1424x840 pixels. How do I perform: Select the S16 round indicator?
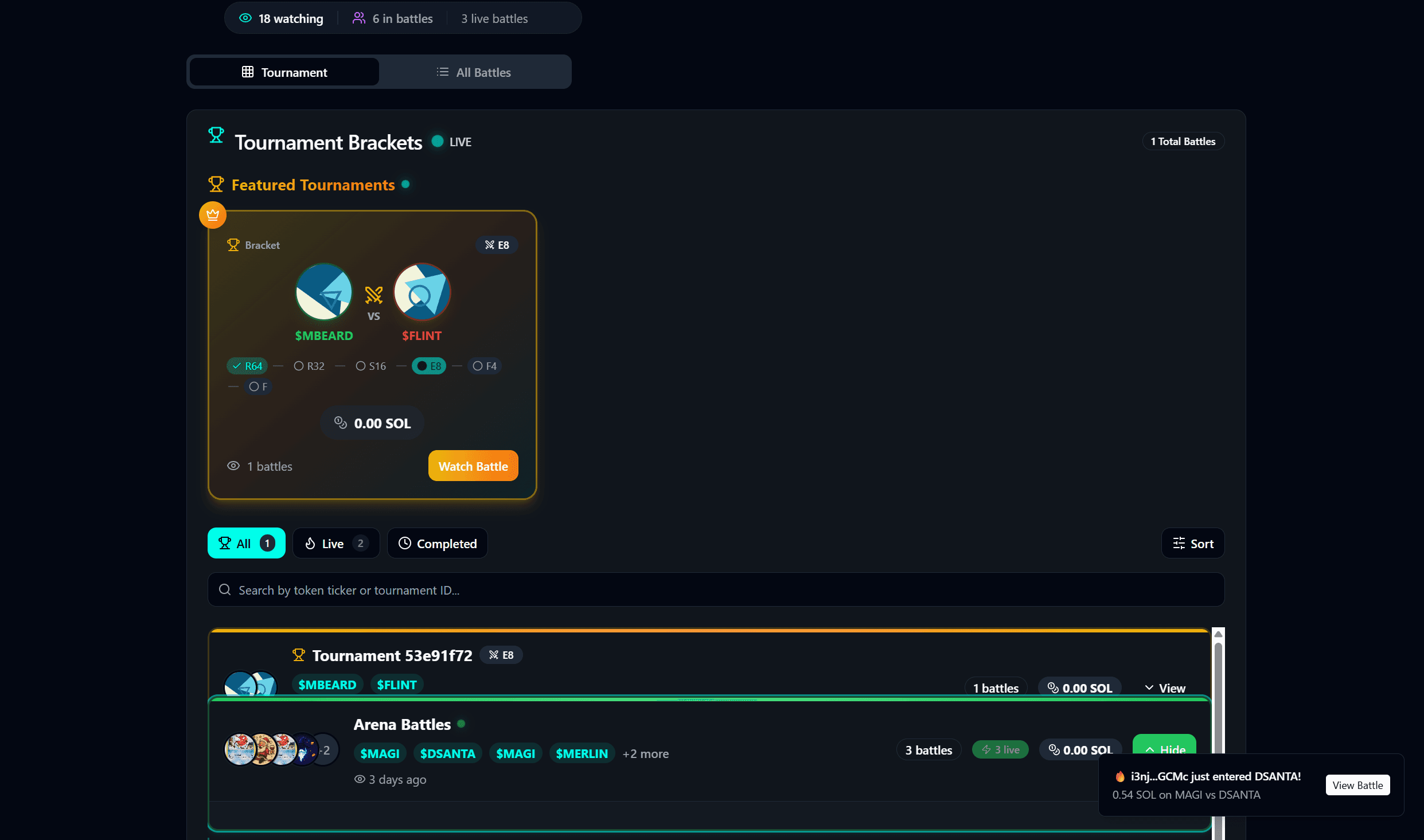(370, 365)
